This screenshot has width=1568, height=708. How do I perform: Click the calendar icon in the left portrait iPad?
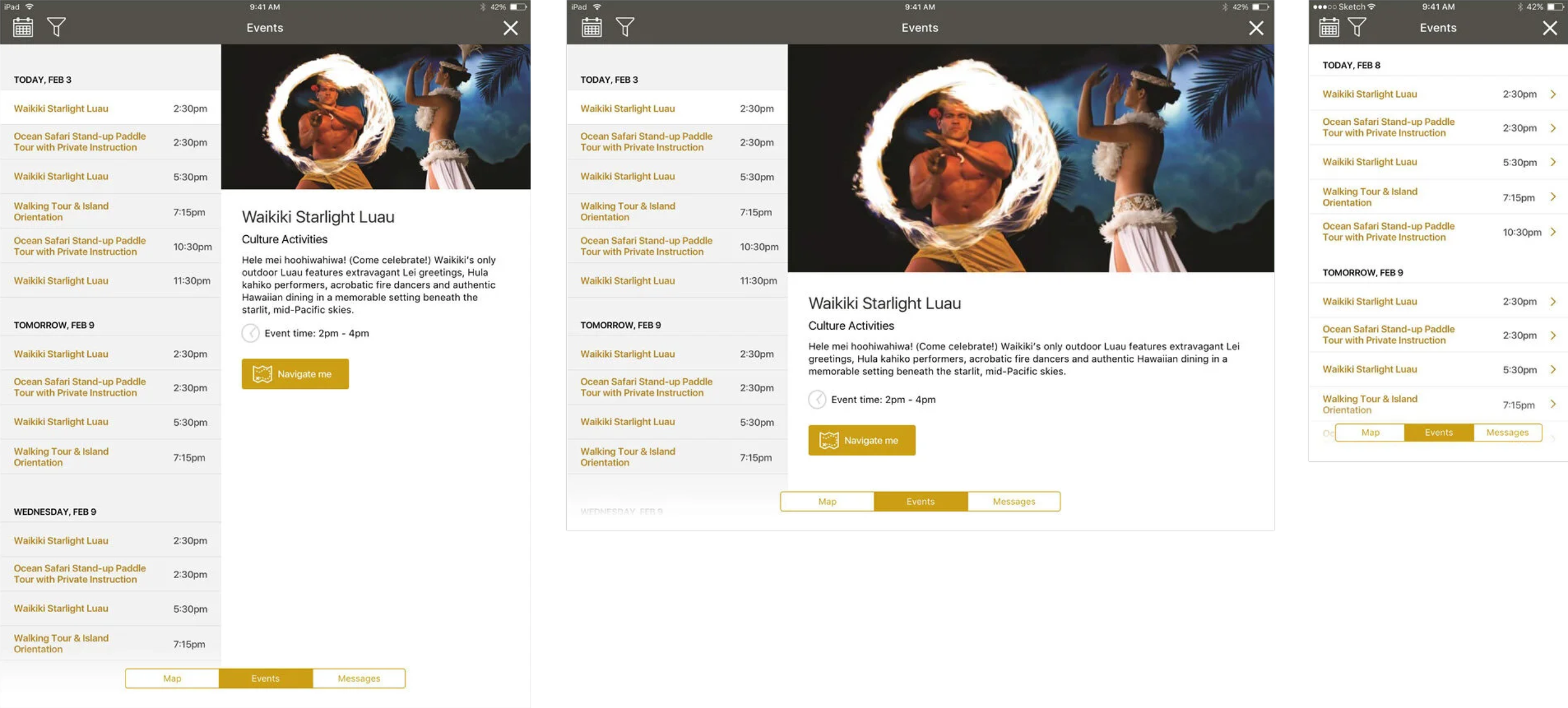[23, 28]
